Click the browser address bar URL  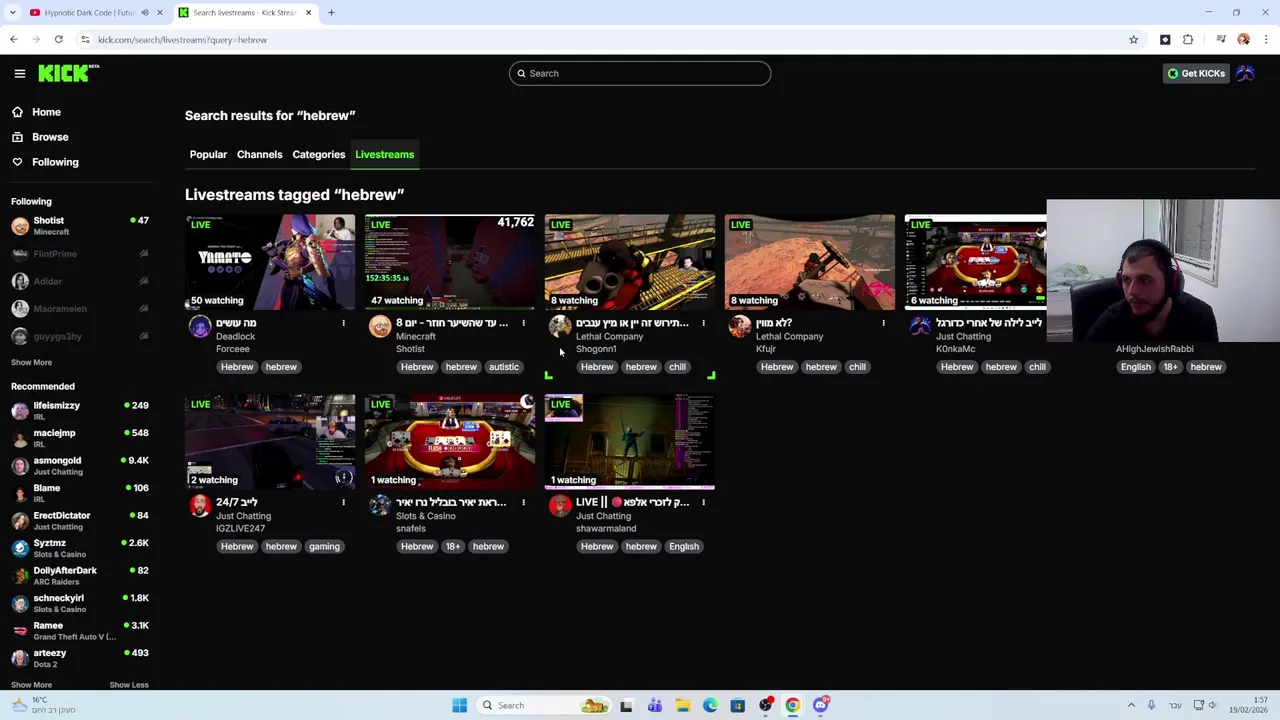click(x=182, y=40)
